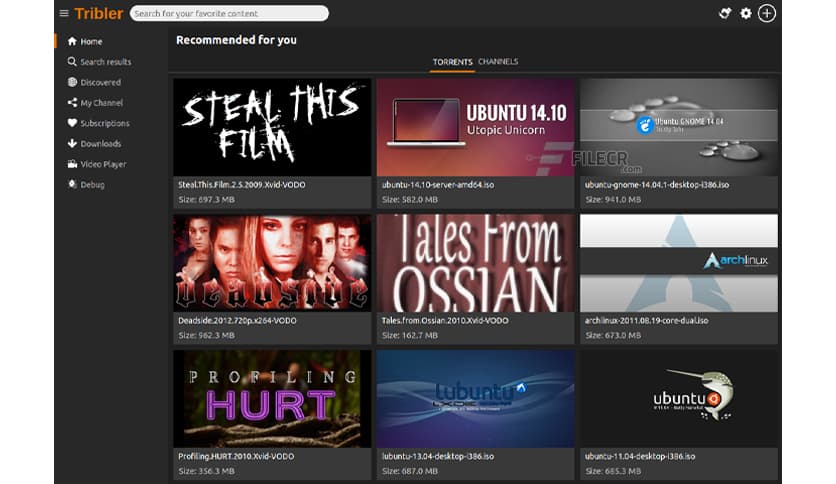The image size is (836, 484).
Task: Click Size: 582.0 MB text
Action: pyautogui.click(x=409, y=199)
